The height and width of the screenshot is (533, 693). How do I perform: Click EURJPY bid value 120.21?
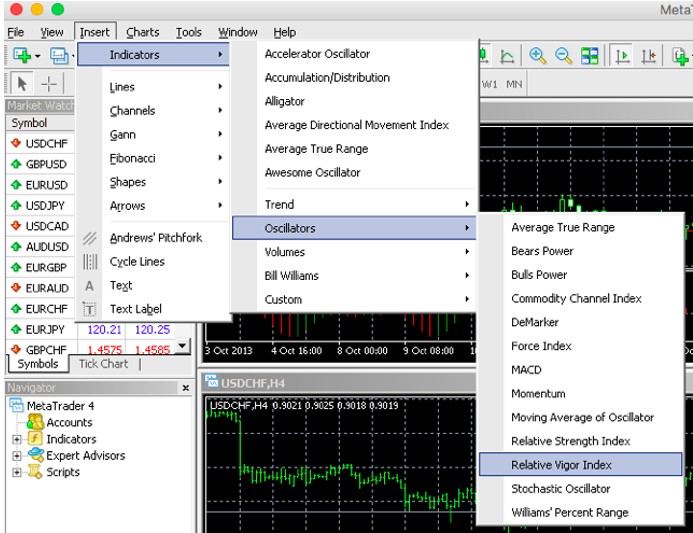tap(104, 330)
